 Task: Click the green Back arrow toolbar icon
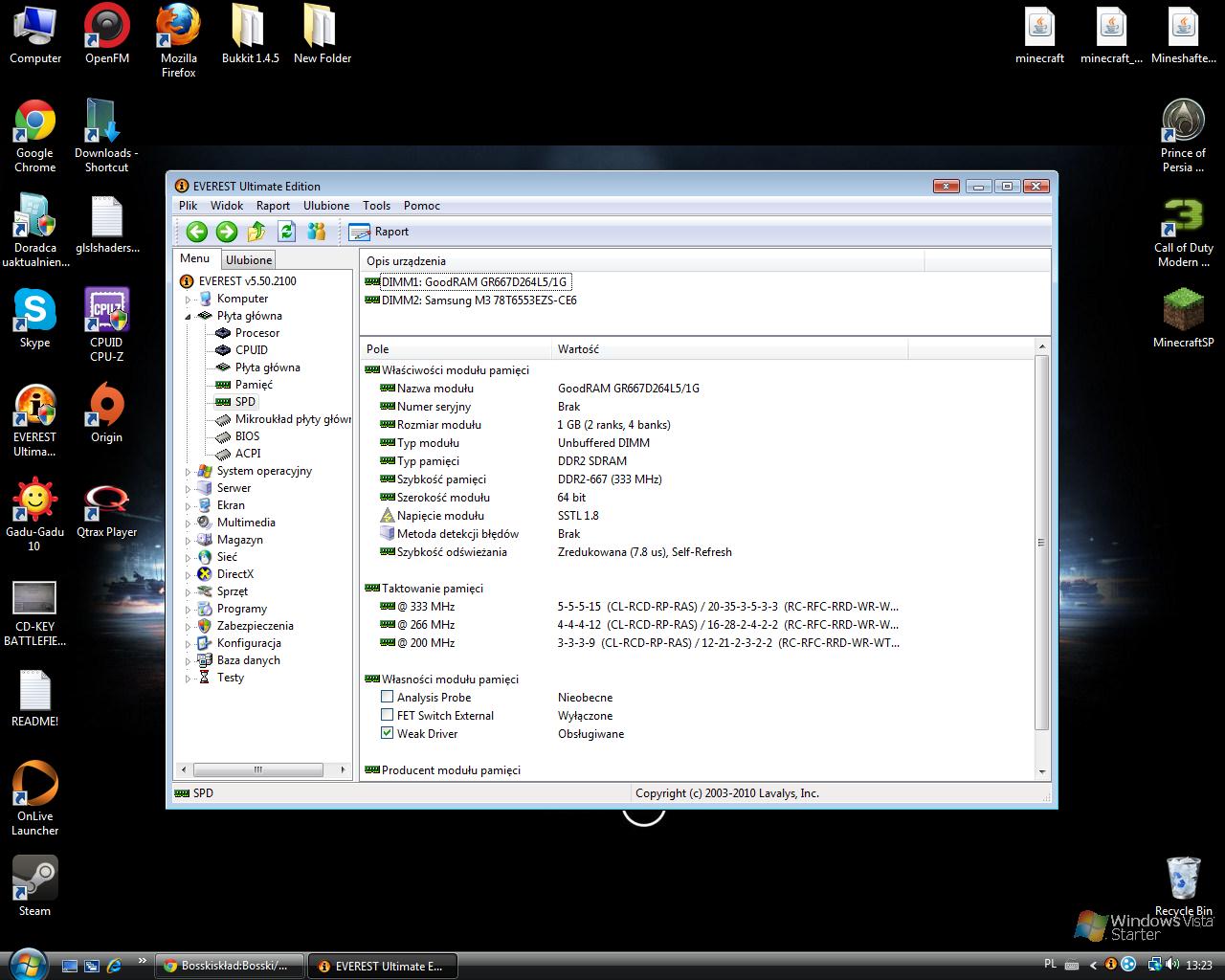[x=197, y=231]
